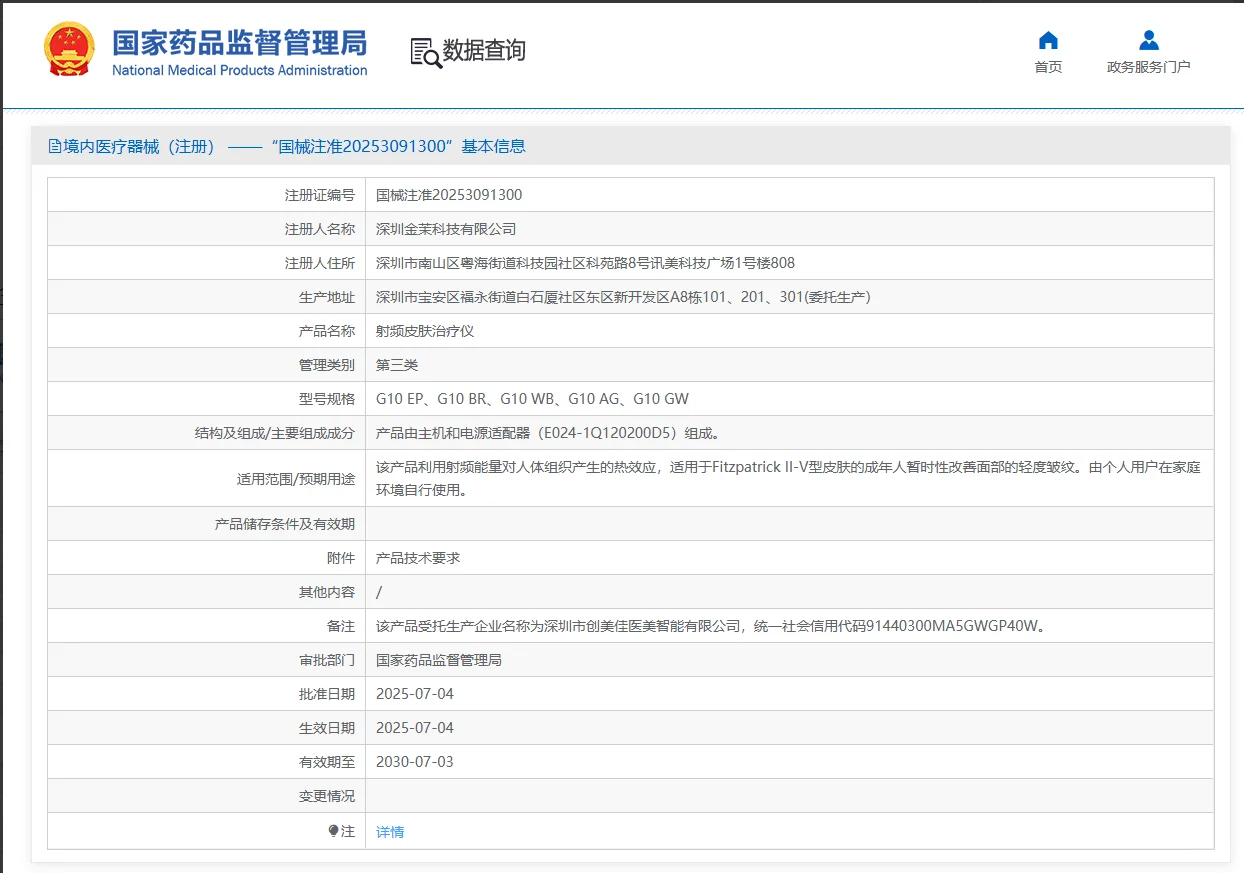Select the 有效期至 cell showing 2030-07-03
The height and width of the screenshot is (873, 1244).
point(413,761)
